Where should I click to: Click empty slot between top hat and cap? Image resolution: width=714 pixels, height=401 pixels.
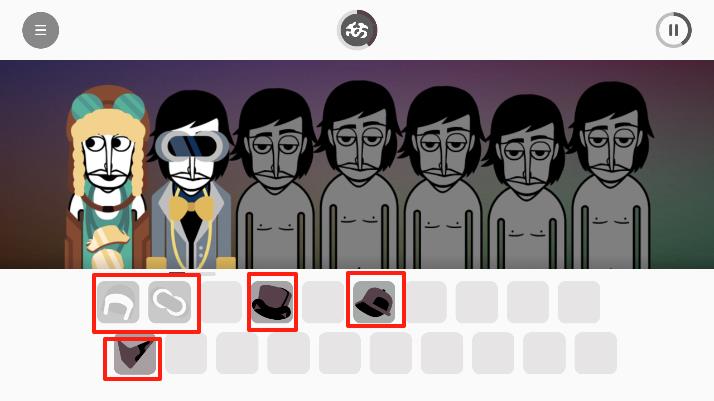(x=323, y=302)
